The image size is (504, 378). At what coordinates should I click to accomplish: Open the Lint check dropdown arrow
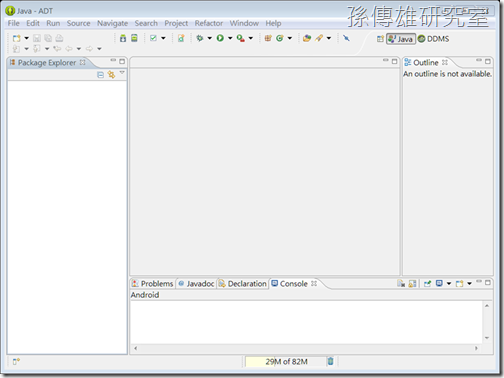click(163, 38)
